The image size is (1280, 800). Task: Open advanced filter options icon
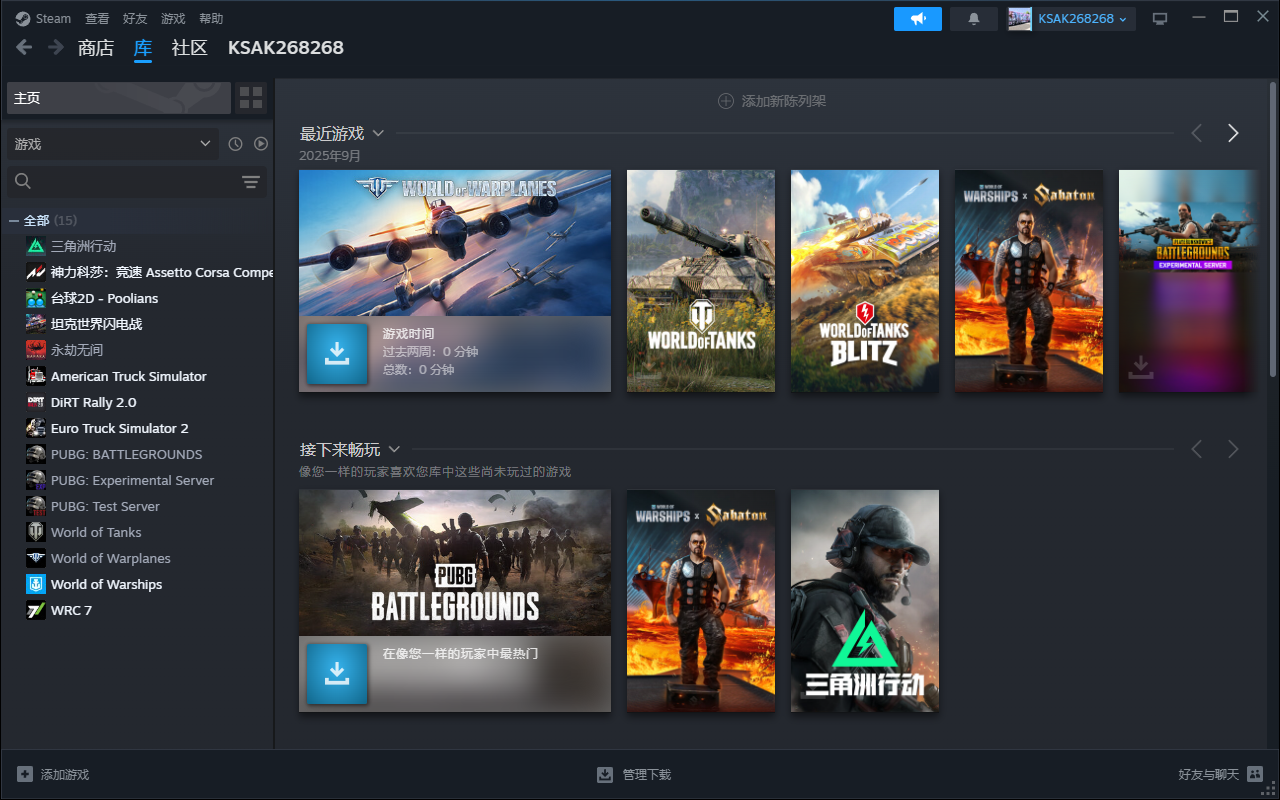(x=250, y=181)
